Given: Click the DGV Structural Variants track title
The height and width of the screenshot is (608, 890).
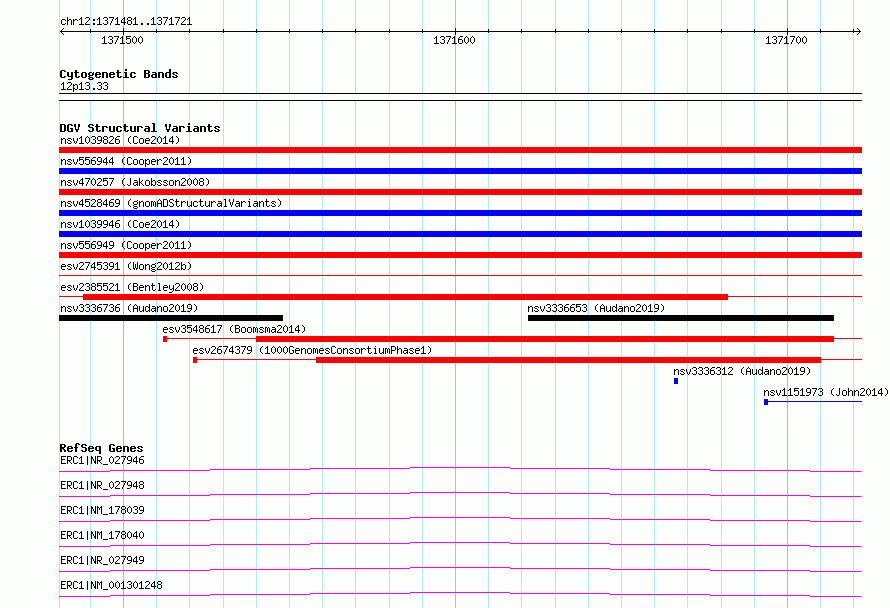Looking at the screenshot, I should [140, 128].
